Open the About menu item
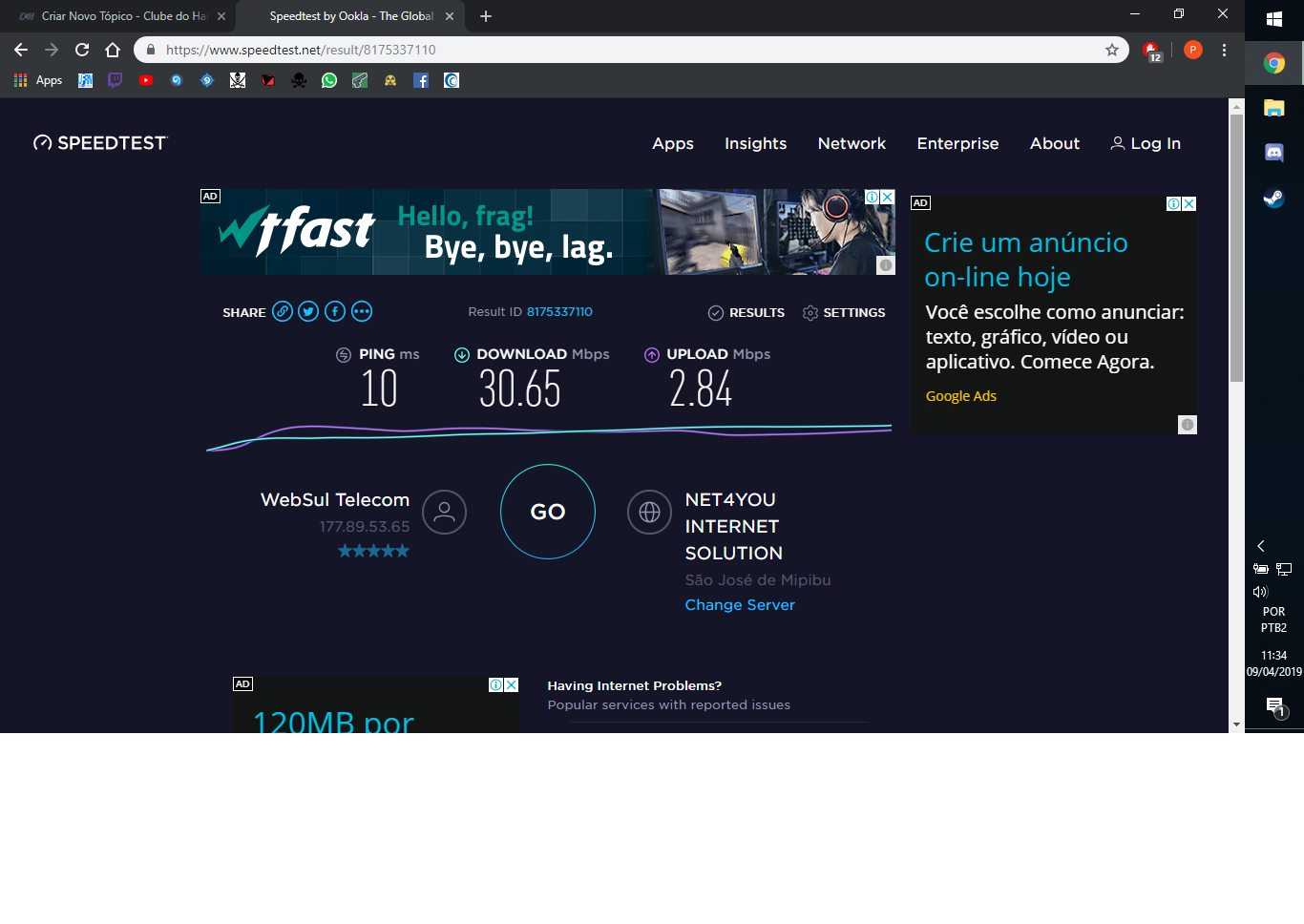This screenshot has width=1304, height=924. tap(1055, 143)
